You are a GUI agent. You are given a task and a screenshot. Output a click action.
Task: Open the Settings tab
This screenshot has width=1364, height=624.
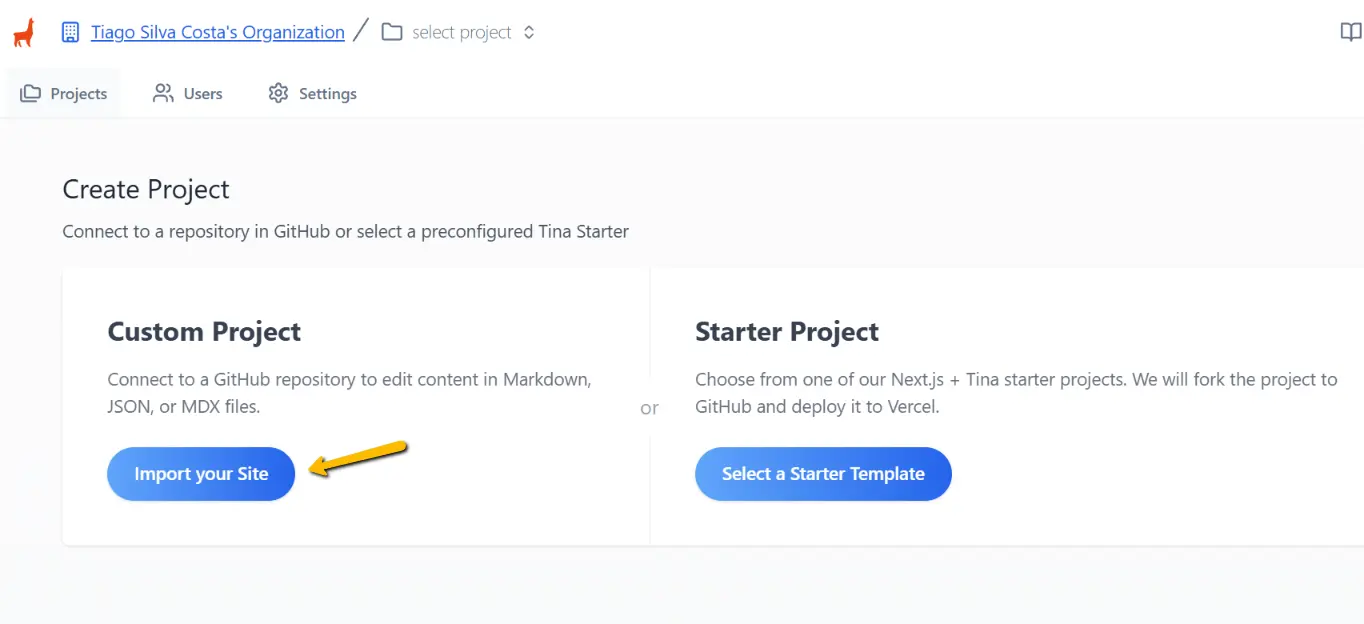point(327,93)
